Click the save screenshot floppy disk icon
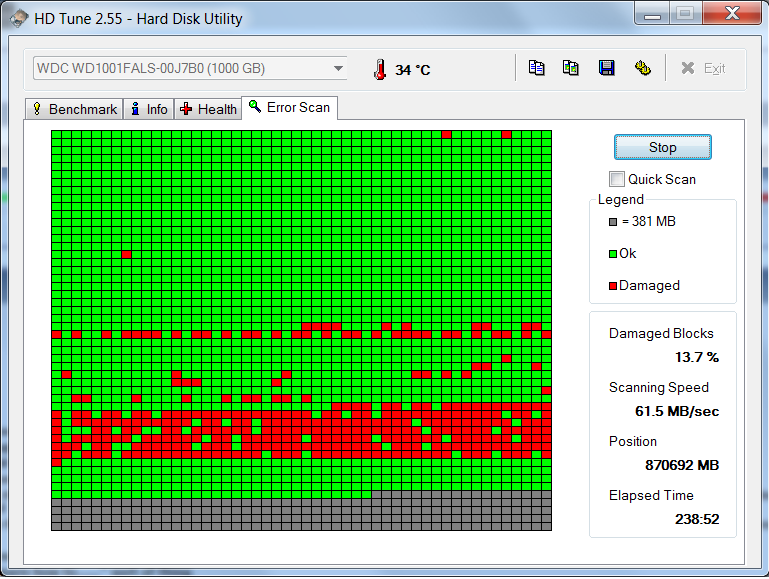The height and width of the screenshot is (579, 769). coord(607,68)
